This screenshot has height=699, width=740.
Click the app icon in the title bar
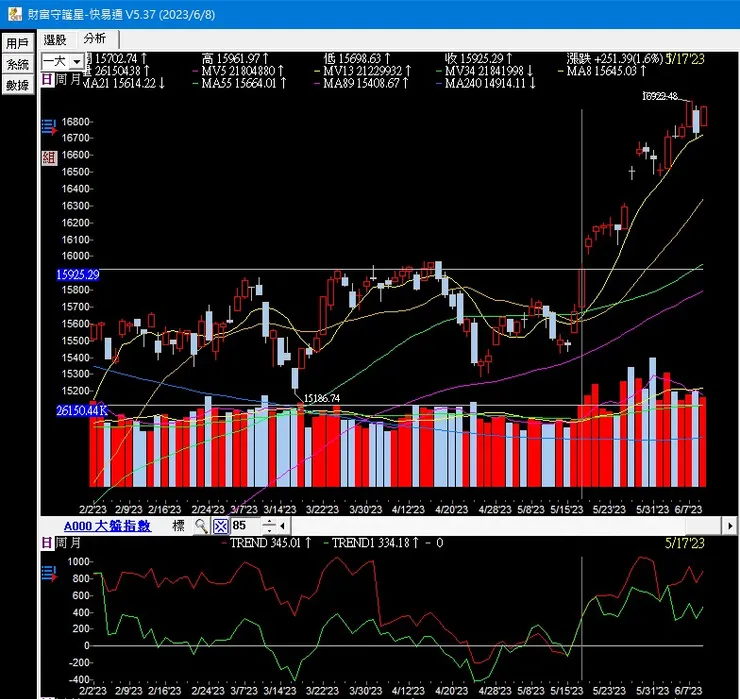[15, 14]
